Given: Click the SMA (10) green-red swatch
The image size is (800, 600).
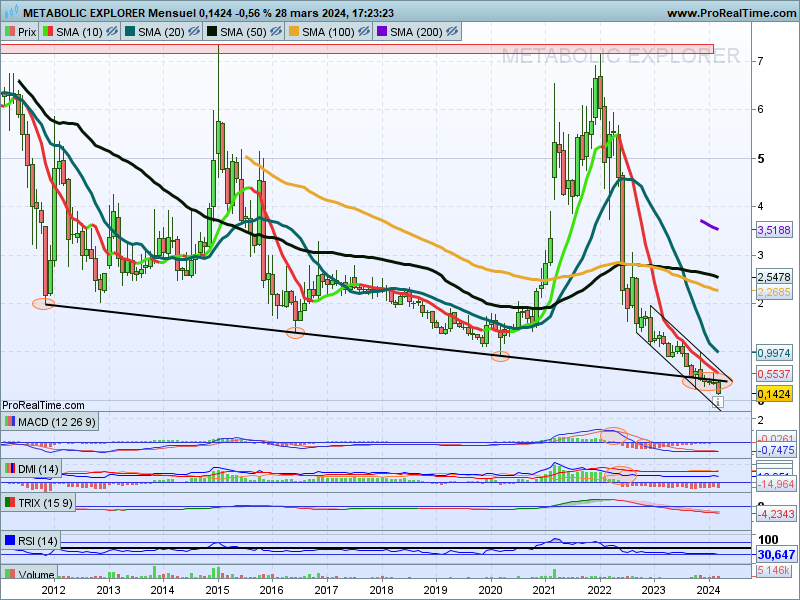Looking at the screenshot, I should click(x=48, y=32).
